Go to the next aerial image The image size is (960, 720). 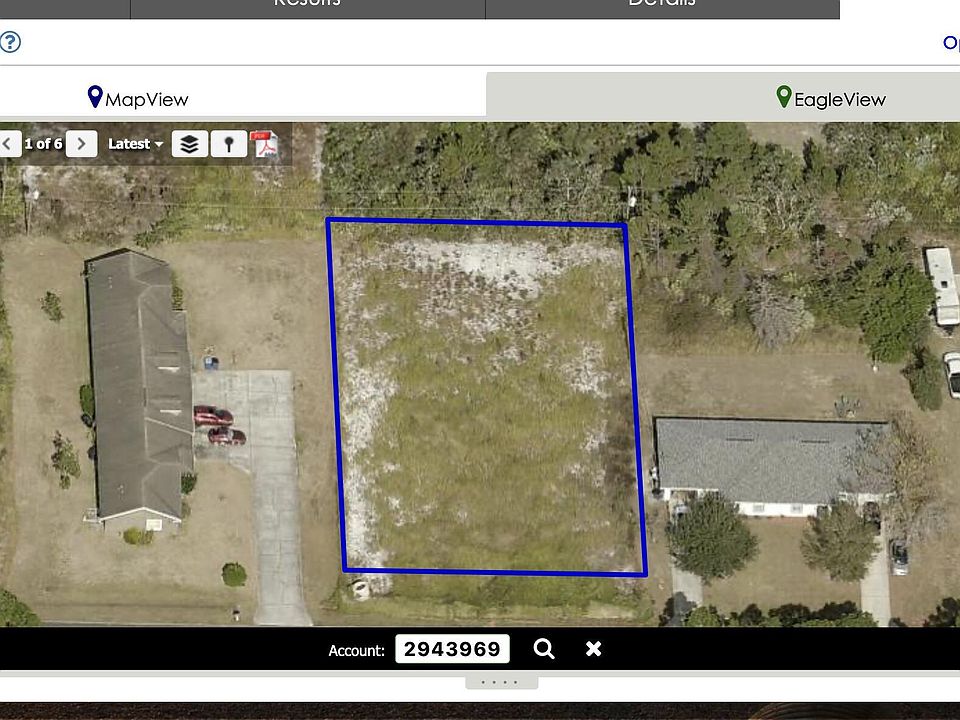pyautogui.click(x=81, y=144)
